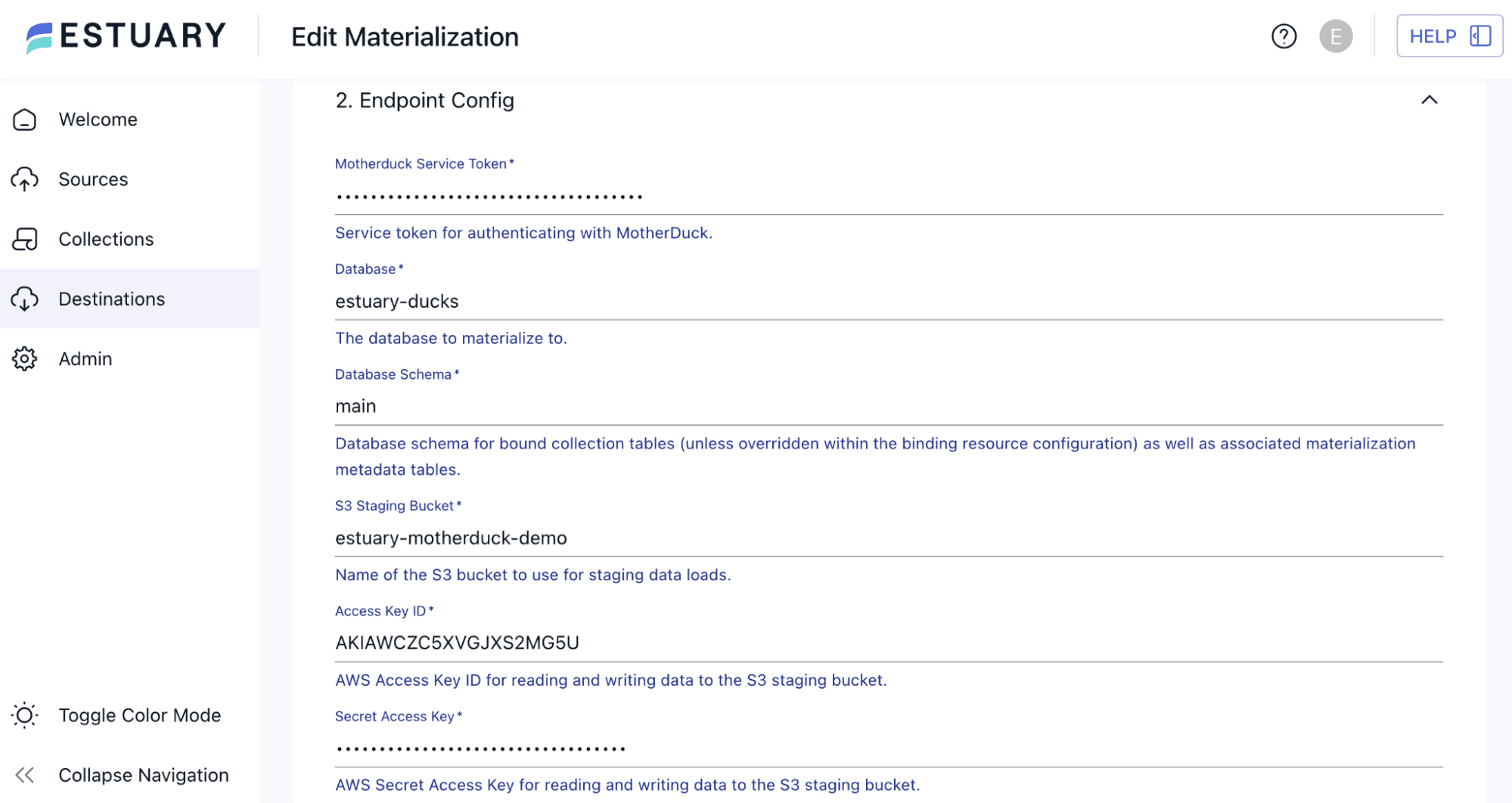Click the S3 Staging Bucket field
Screen dimensions: 1512x803
click(x=889, y=538)
